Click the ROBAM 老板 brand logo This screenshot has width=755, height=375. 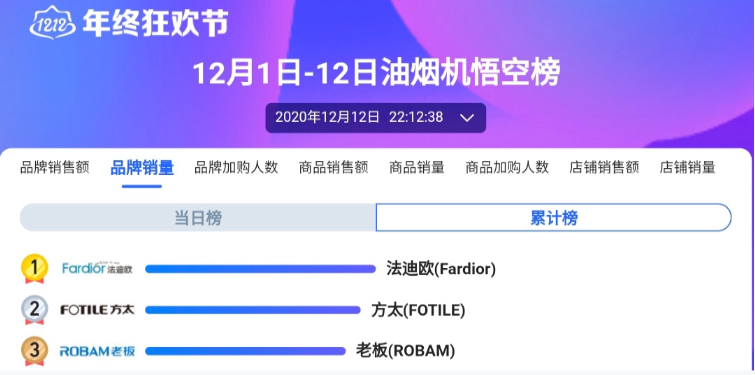[97, 351]
